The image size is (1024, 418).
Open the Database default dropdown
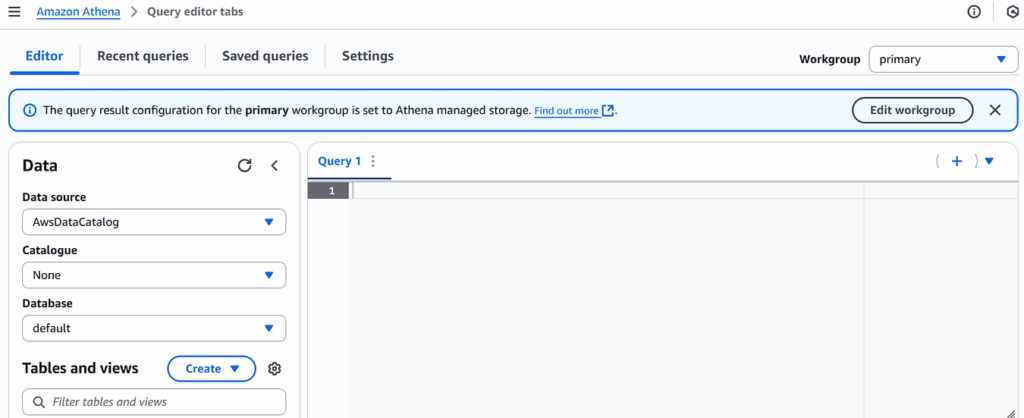154,328
